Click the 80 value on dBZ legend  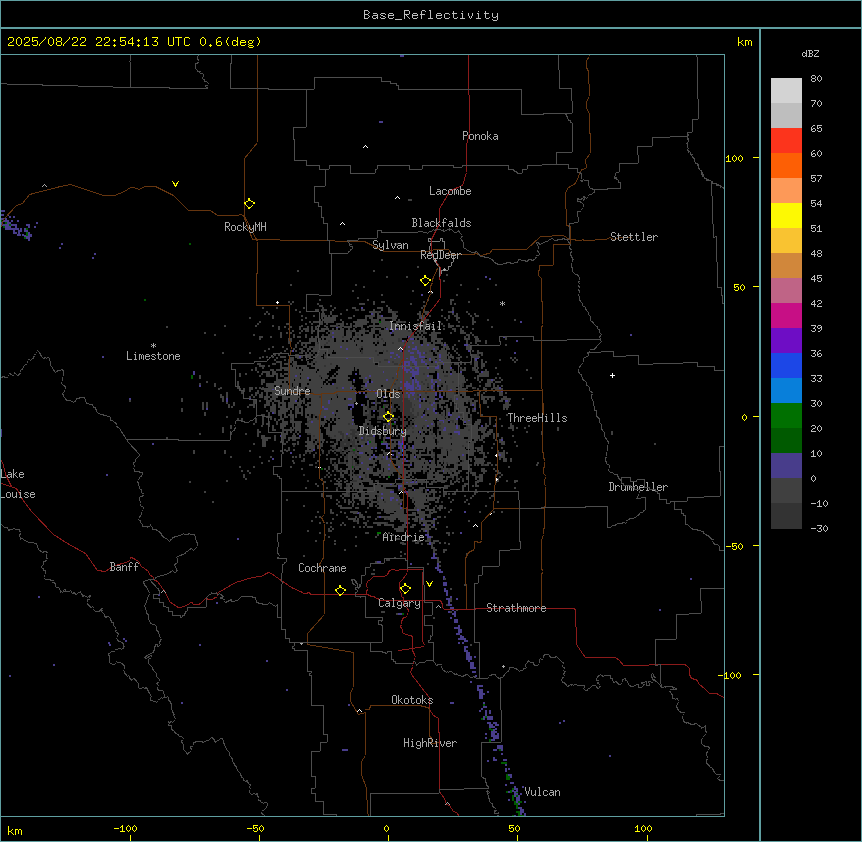point(816,79)
